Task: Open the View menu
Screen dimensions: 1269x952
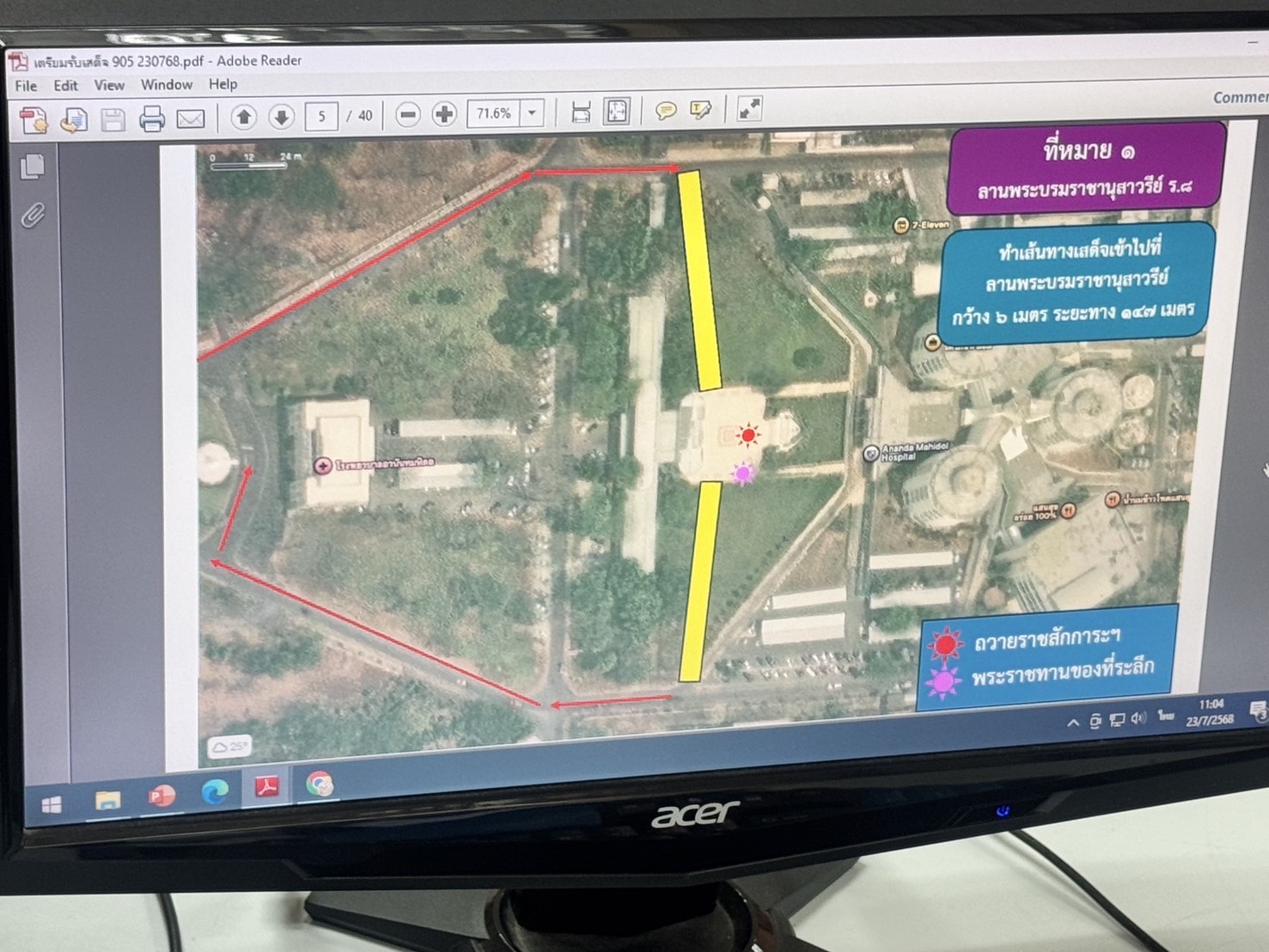Action: [x=109, y=85]
